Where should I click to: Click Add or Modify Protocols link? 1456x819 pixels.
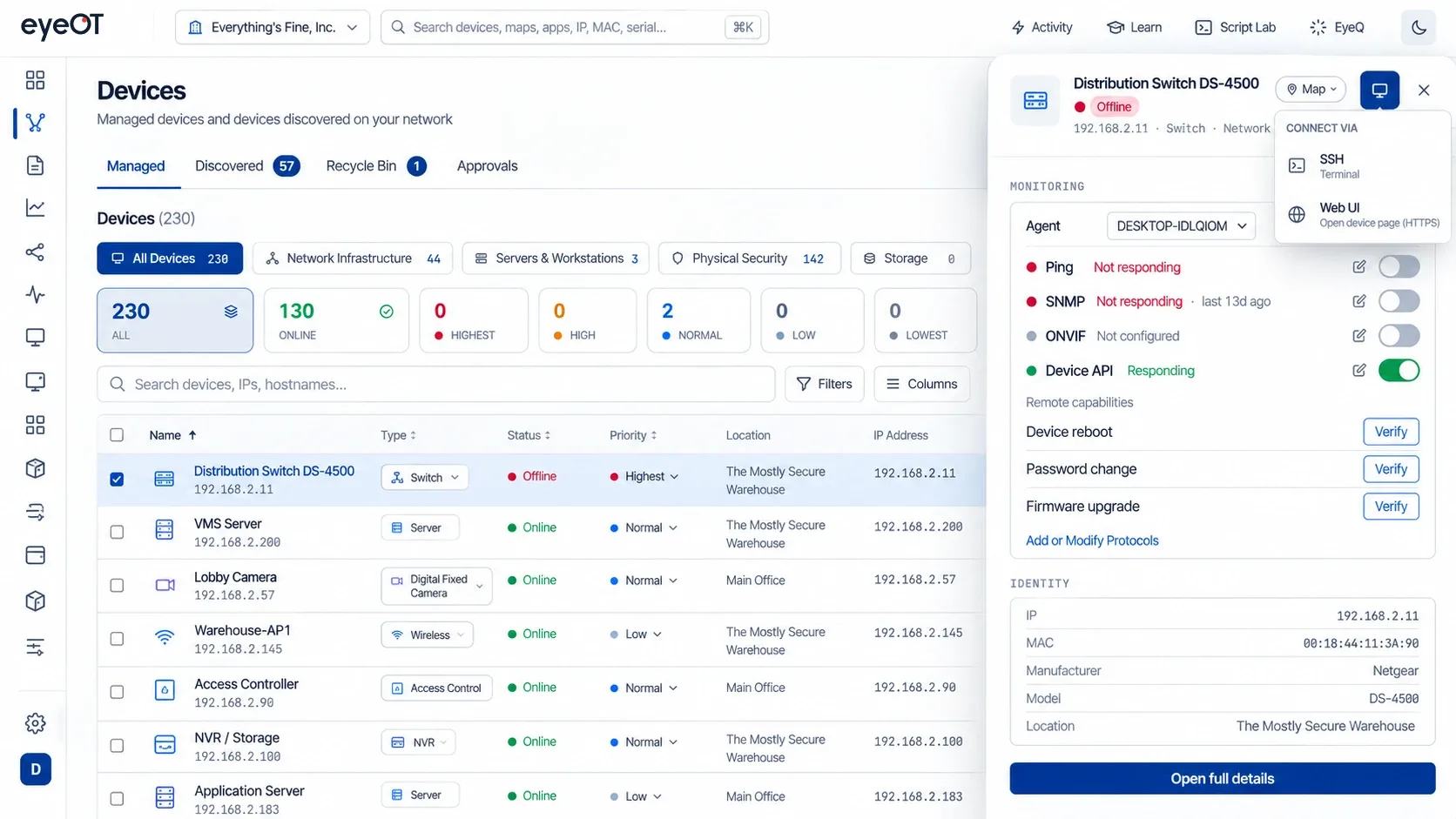[1092, 540]
